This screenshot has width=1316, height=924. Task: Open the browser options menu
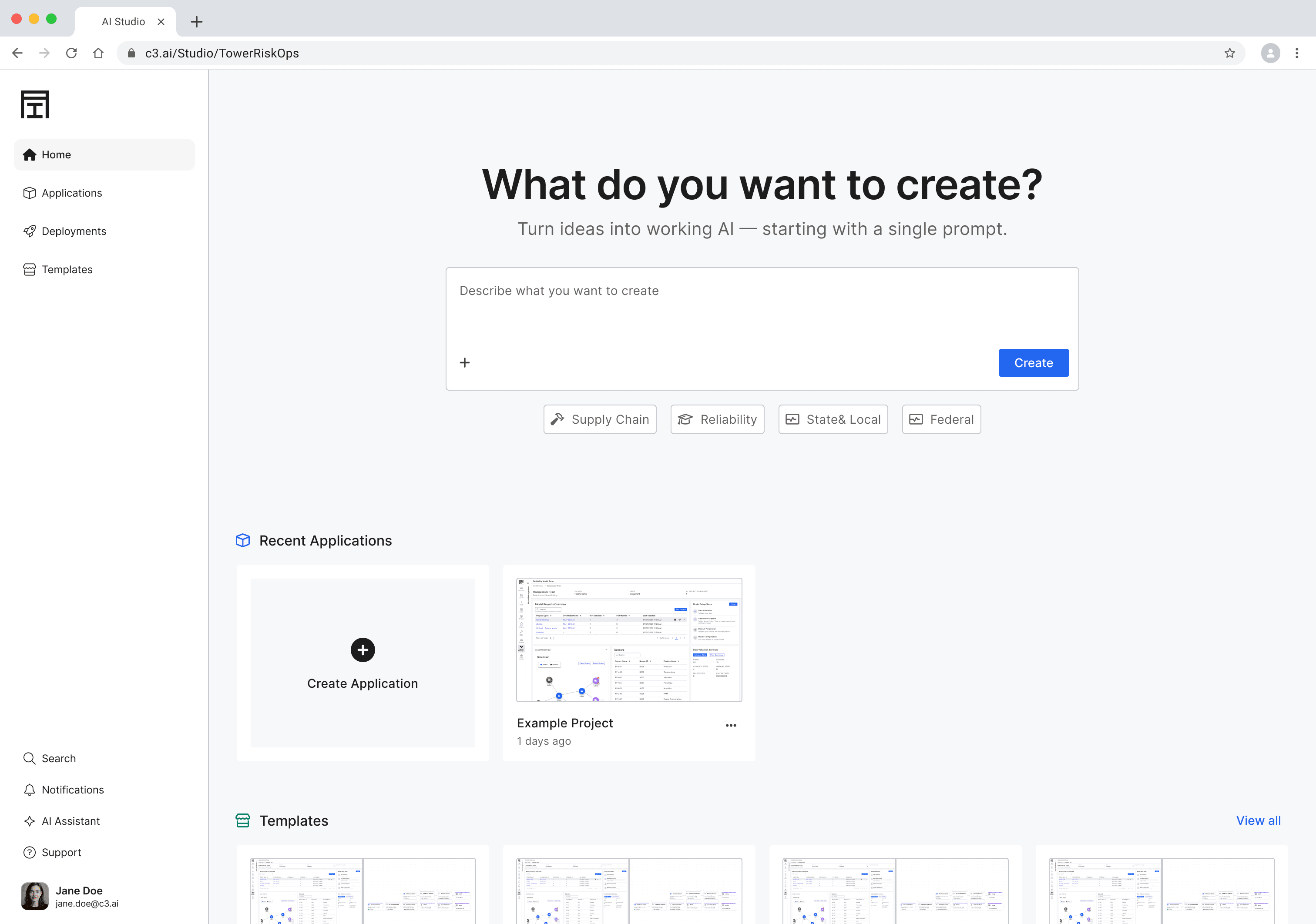tap(1297, 53)
